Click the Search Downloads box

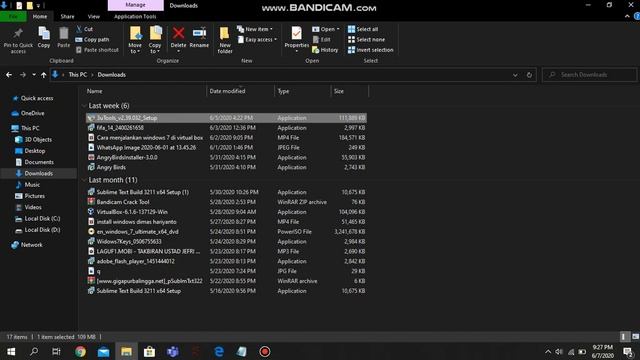coord(589,75)
